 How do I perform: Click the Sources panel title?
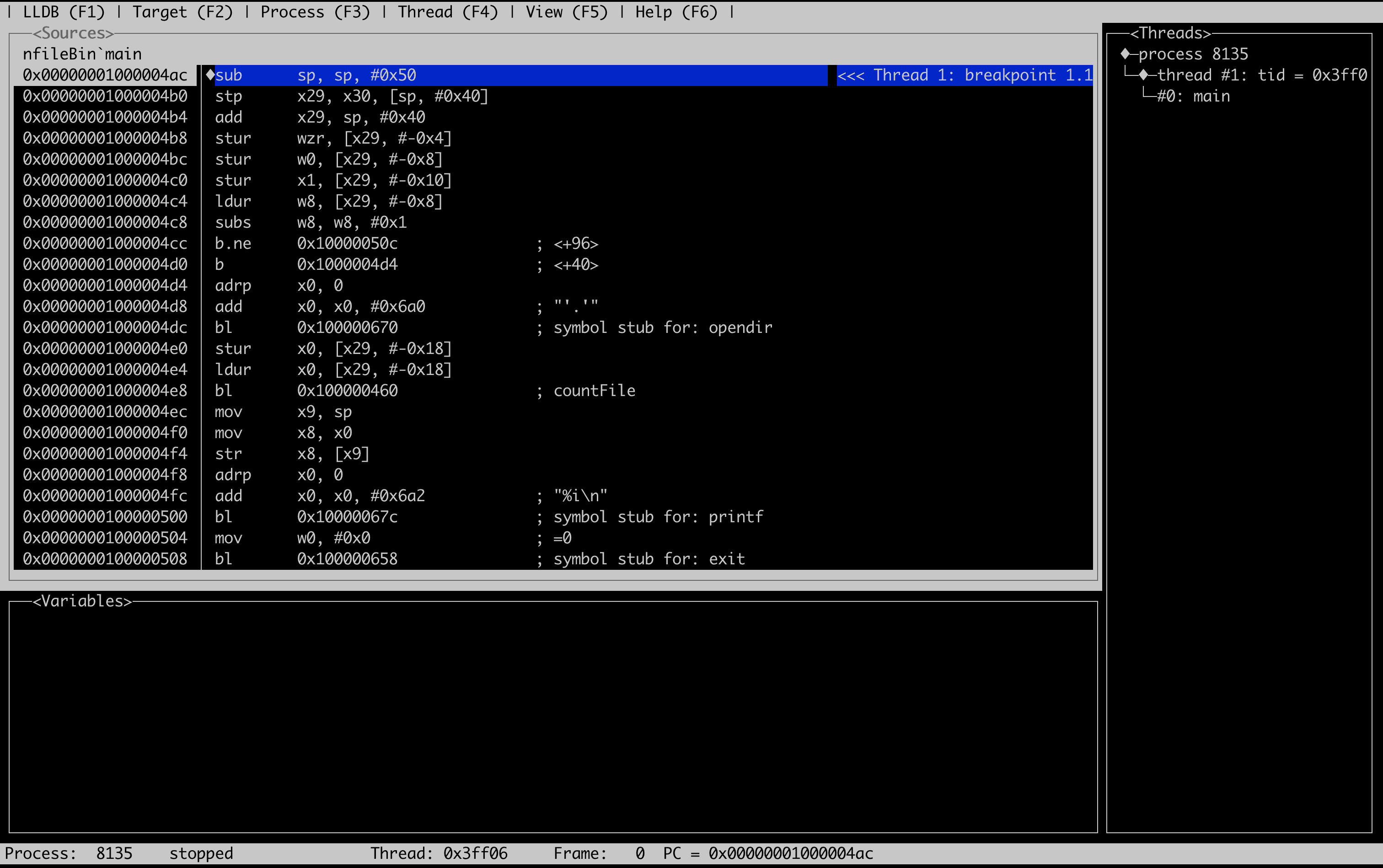pyautogui.click(x=73, y=33)
